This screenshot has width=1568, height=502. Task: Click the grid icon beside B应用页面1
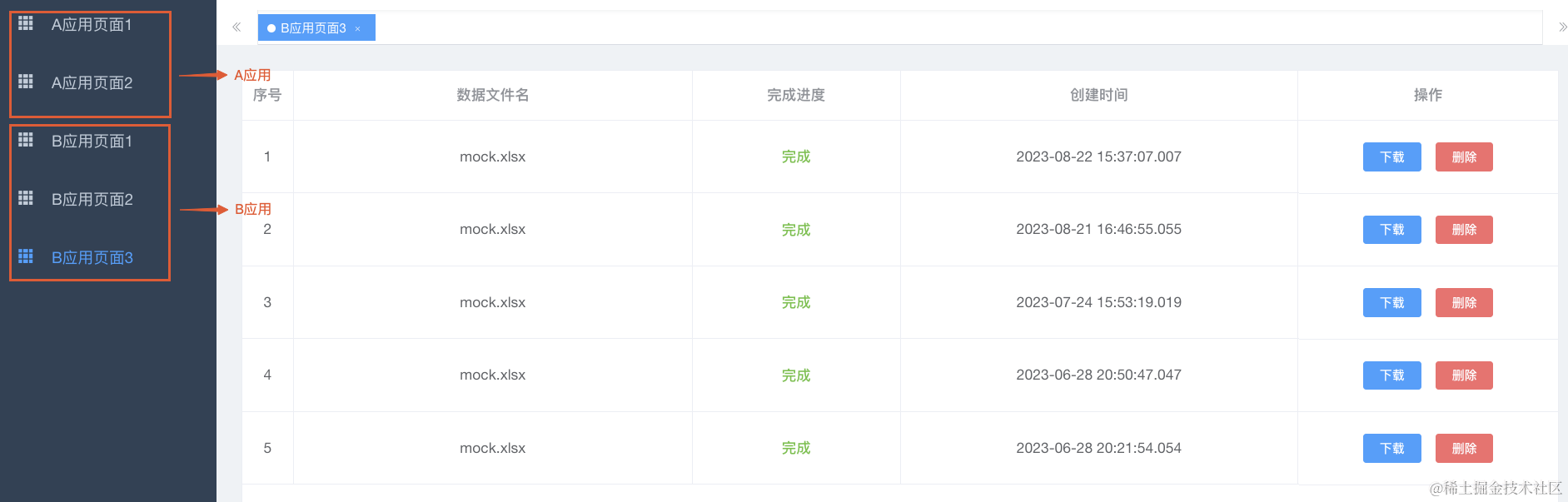[x=26, y=139]
